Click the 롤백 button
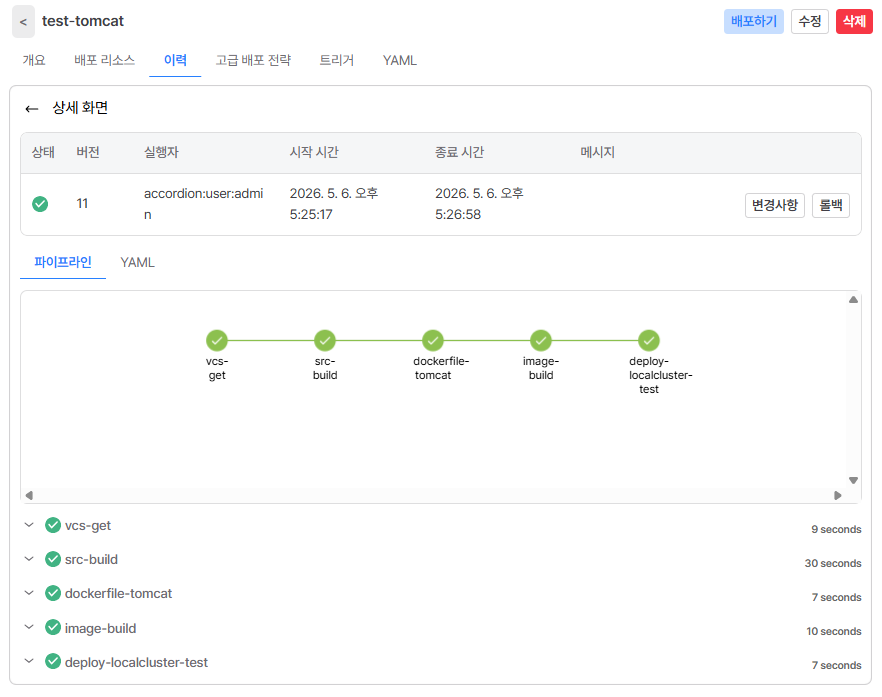Viewport: 882px width, 697px height. coord(830,205)
